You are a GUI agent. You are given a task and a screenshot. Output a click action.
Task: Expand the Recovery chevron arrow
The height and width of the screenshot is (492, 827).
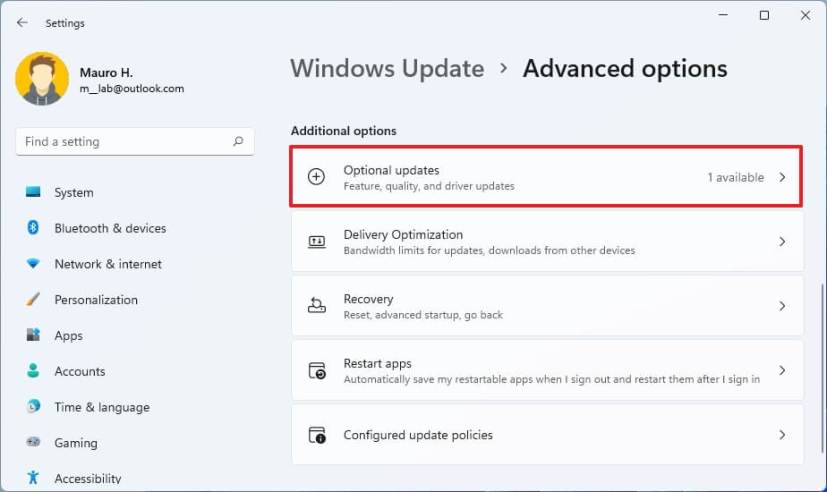[x=782, y=306]
